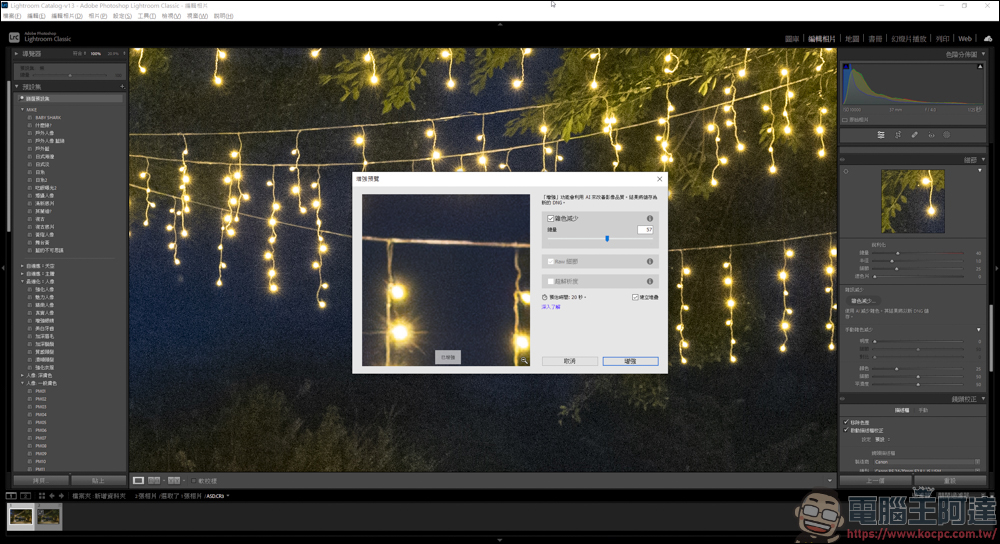This screenshot has height=544, width=1000.
Task: Toggle the Raw 細節 checkbox
Action: [x=550, y=261]
